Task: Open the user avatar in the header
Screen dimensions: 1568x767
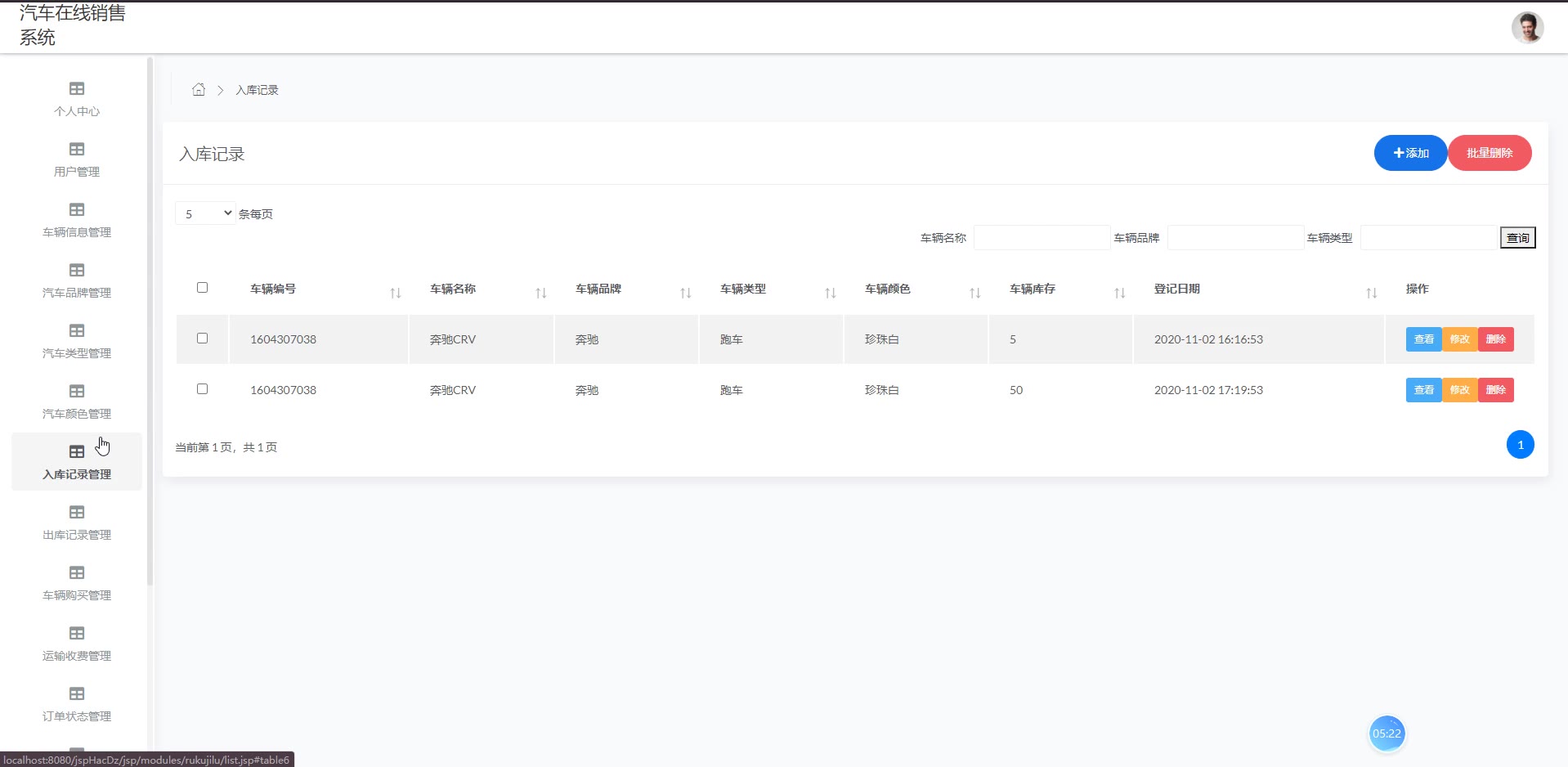Action: [x=1527, y=28]
